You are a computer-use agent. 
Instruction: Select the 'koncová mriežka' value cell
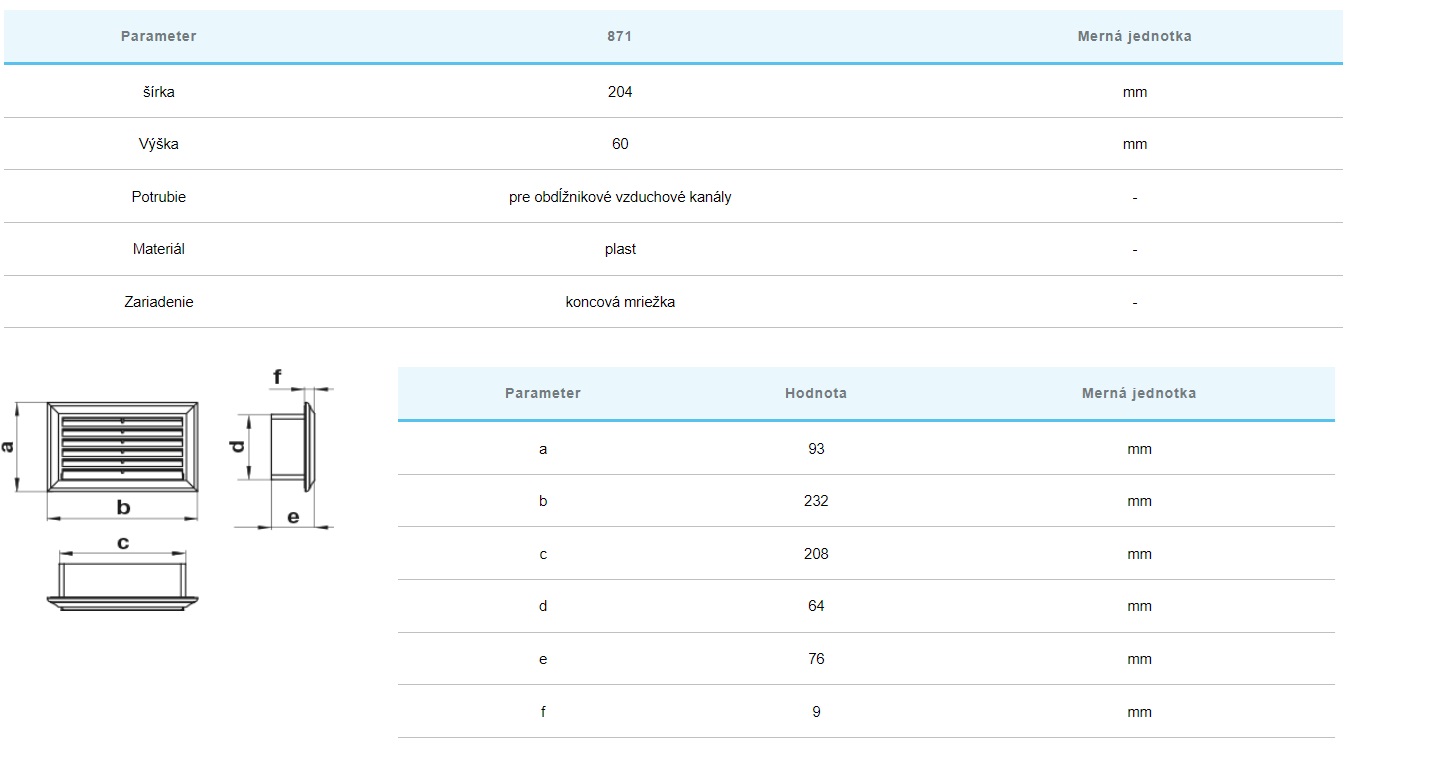[620, 302]
